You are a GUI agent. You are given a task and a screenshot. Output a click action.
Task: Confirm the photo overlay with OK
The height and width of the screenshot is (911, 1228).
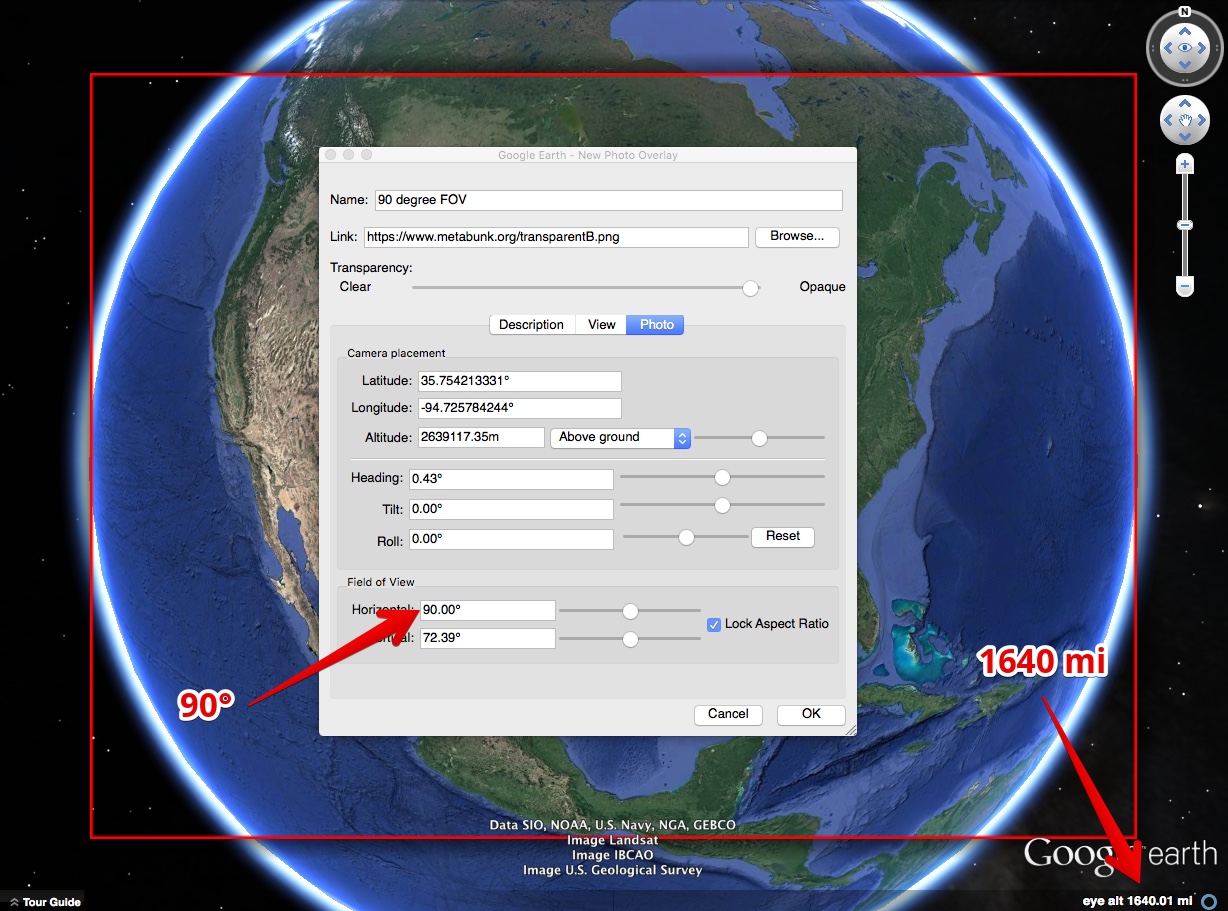pyautogui.click(x=810, y=714)
